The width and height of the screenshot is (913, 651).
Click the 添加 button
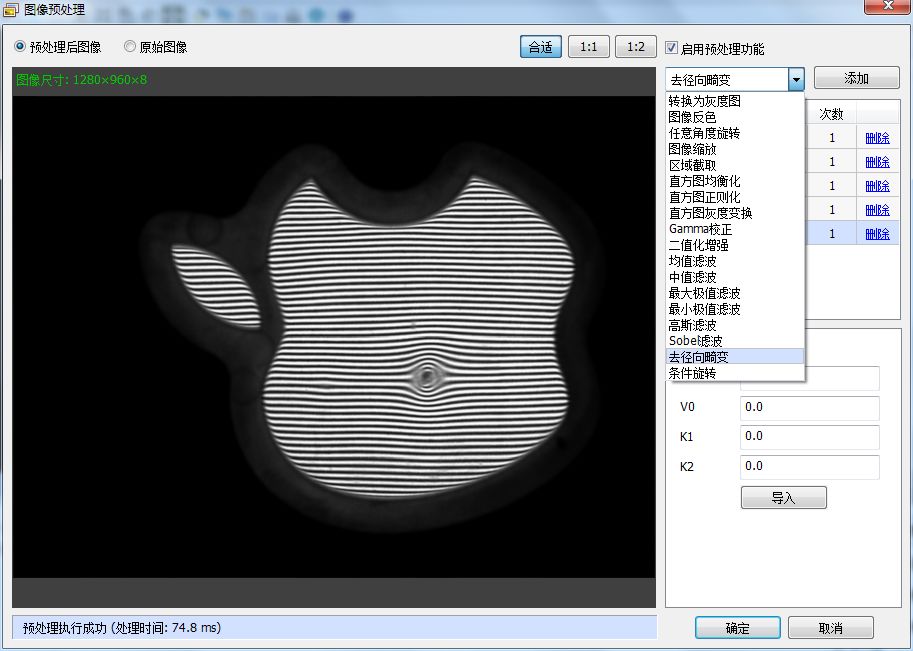pyautogui.click(x=857, y=78)
